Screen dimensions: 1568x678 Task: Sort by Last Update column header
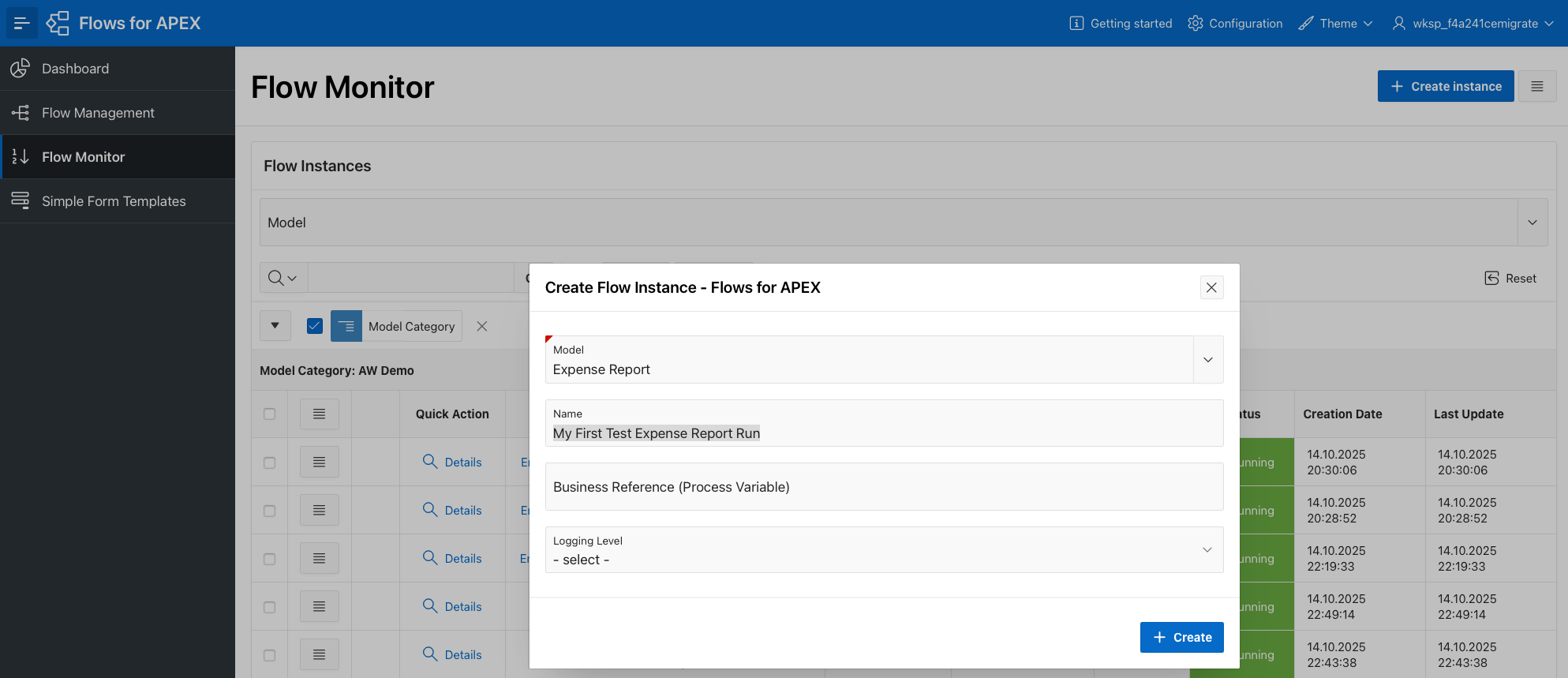coord(1469,414)
